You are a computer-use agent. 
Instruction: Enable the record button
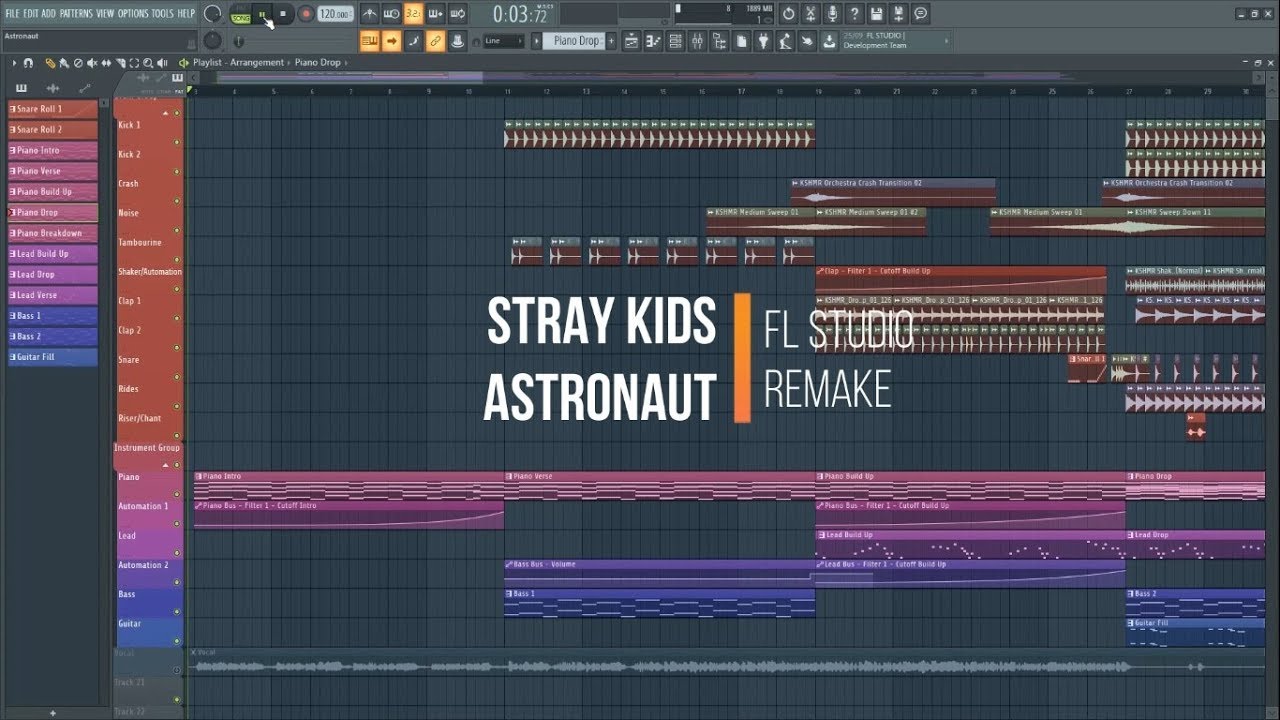pos(305,14)
